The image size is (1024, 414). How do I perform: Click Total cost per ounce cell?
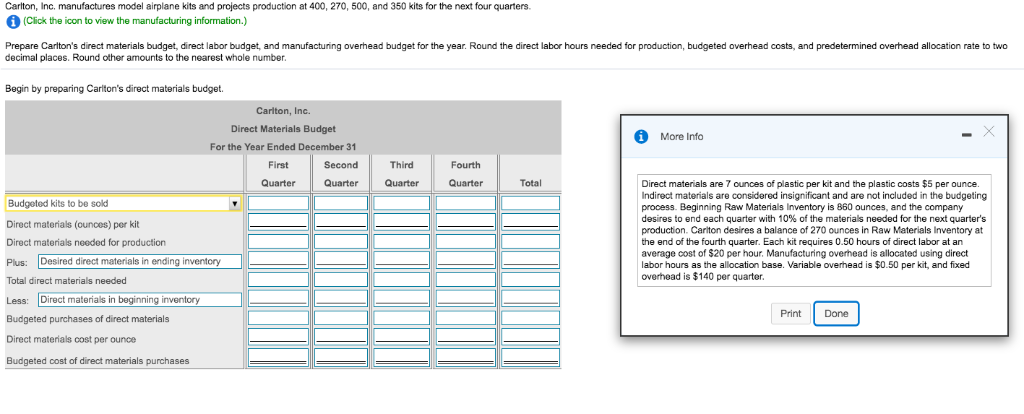530,337
